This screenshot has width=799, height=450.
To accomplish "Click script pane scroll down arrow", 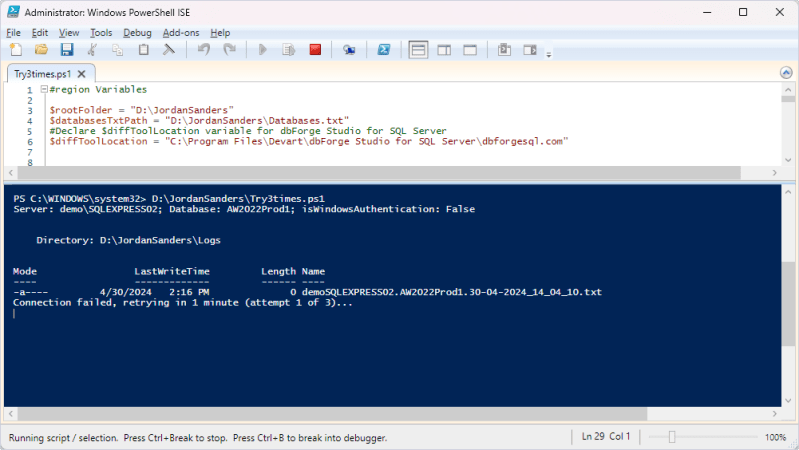I will coord(788,160).
